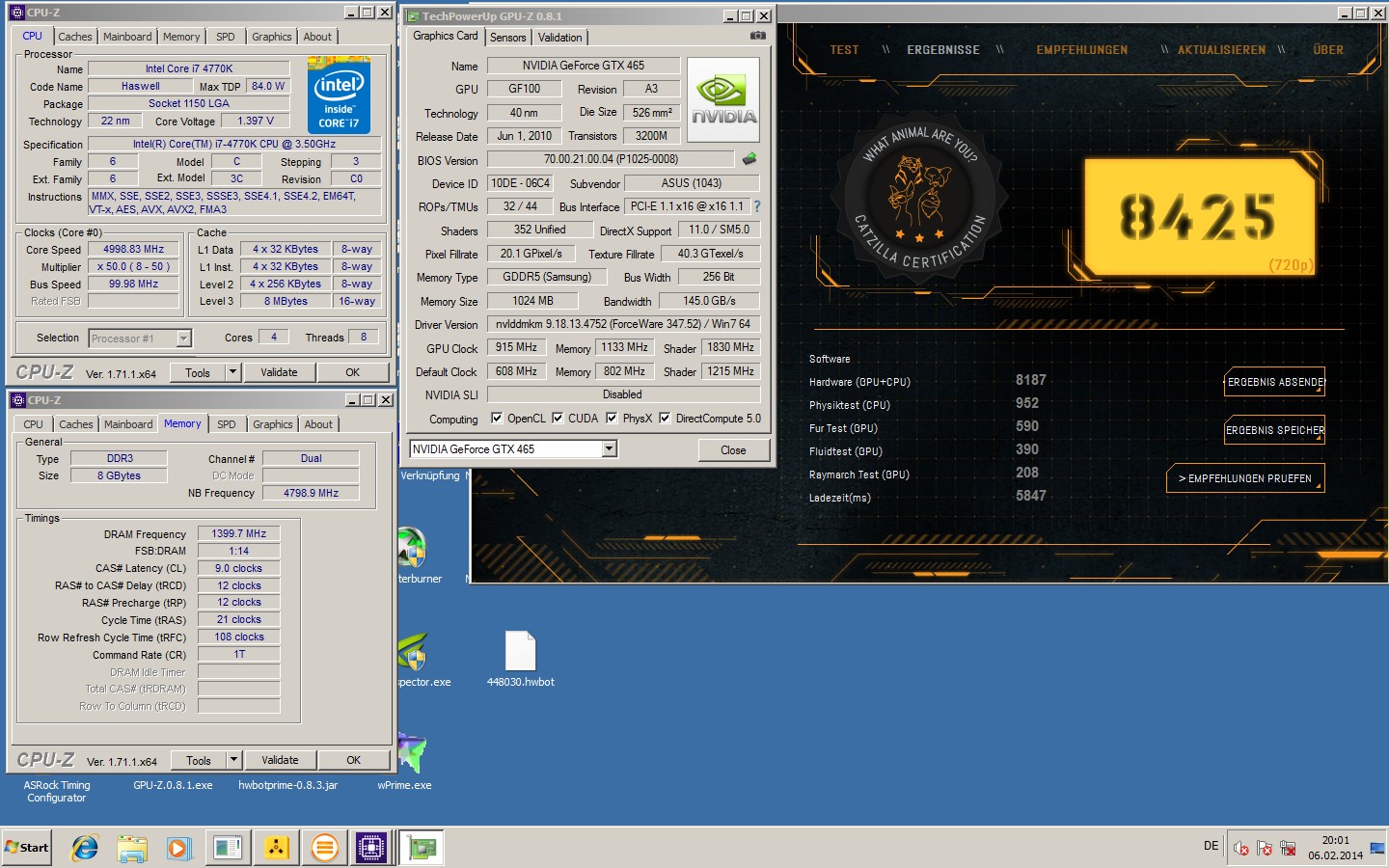Toggle the CUDA checkbox in GPU-Z
1389x868 pixels.
(x=558, y=418)
